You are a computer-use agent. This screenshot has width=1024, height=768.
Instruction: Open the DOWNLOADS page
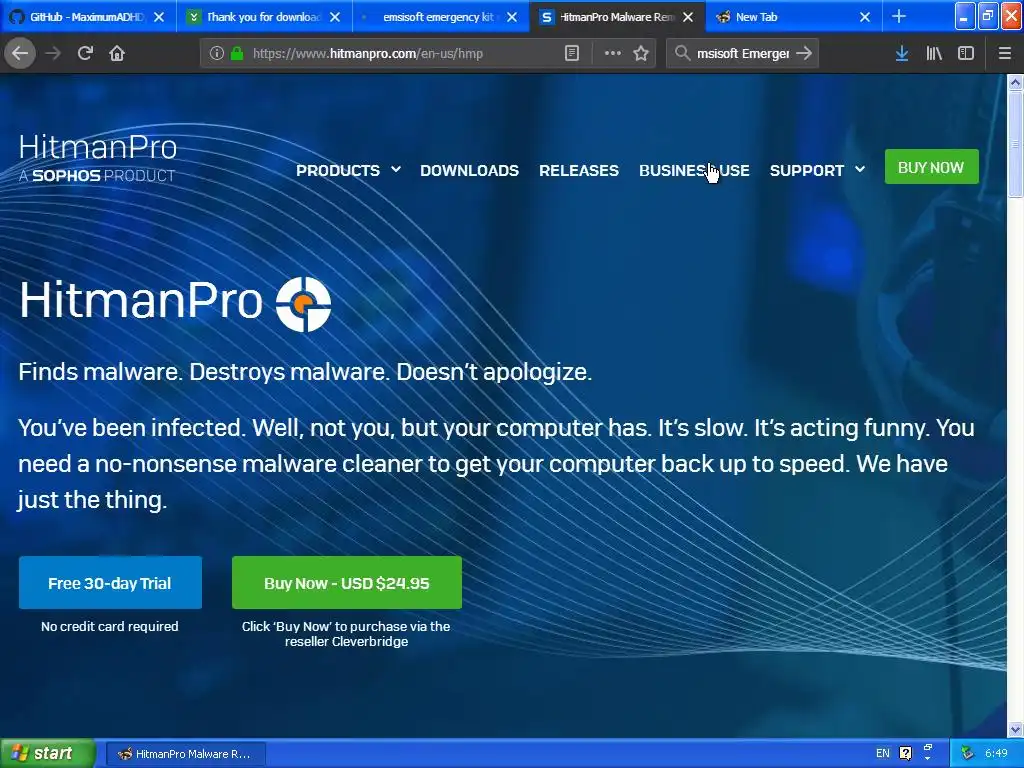click(x=470, y=170)
